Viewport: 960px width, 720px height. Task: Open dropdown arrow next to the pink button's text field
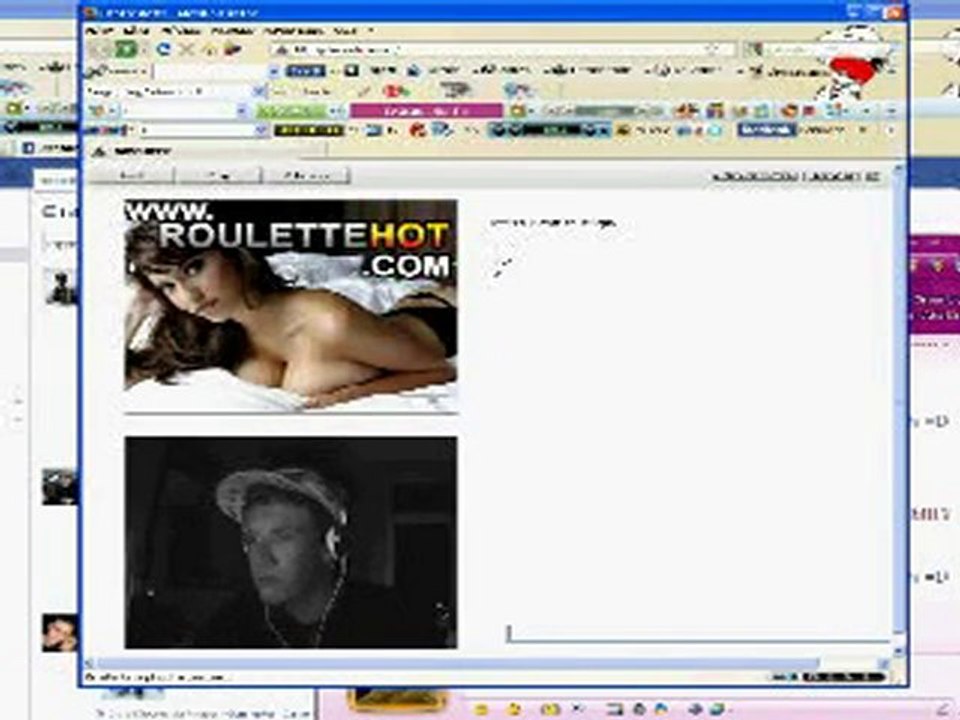pyautogui.click(x=242, y=111)
